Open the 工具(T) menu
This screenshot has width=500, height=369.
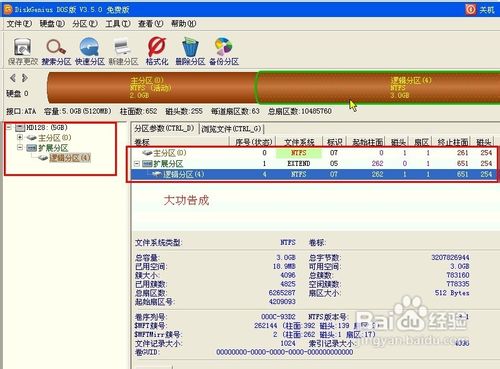pos(118,24)
